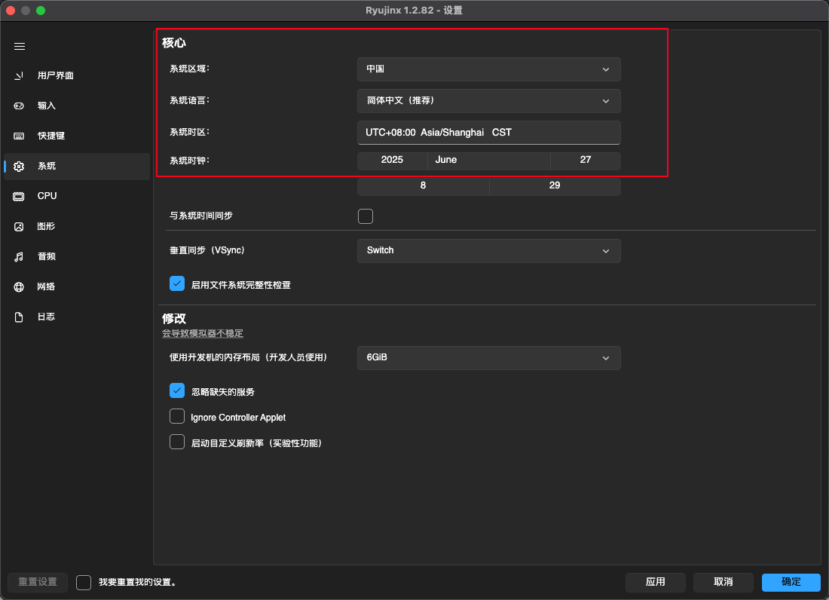This screenshot has width=829, height=600.
Task: Open the 垂直同步 (VSync) dropdown showing Switch
Action: 489,251
